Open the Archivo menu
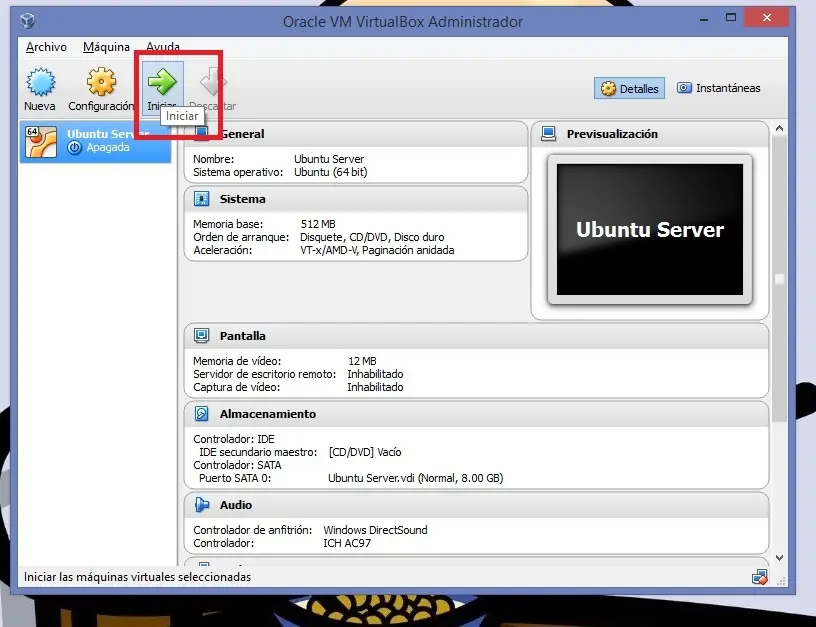The width and height of the screenshot is (816, 627). coord(46,47)
